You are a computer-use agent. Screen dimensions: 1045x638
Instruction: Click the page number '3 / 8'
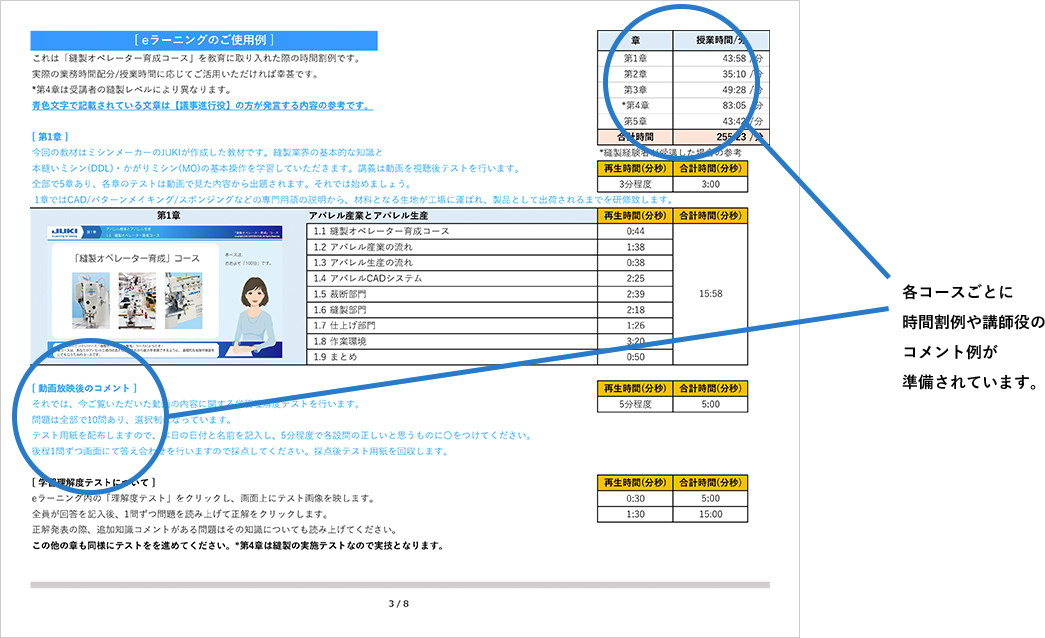tap(399, 604)
